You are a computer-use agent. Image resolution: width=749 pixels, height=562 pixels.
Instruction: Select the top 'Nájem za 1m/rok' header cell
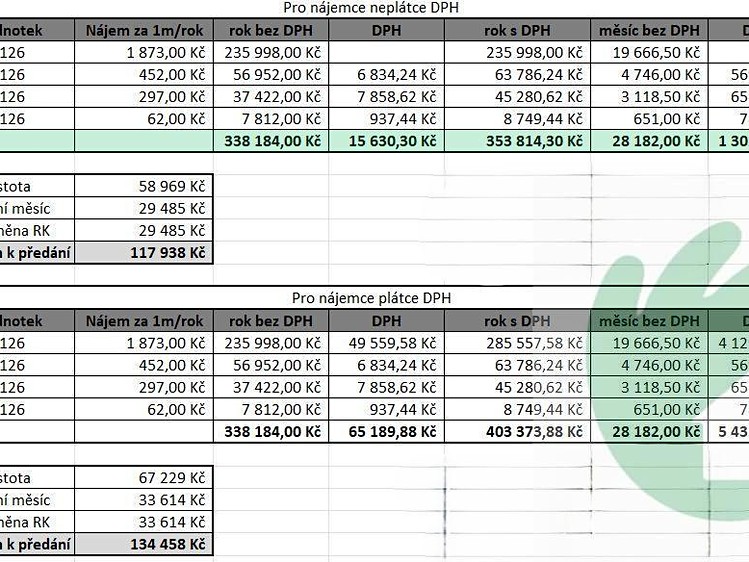click(144, 30)
